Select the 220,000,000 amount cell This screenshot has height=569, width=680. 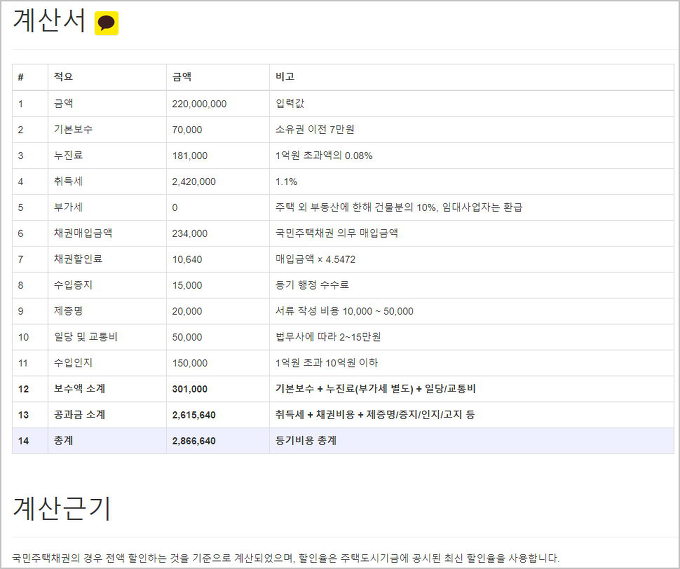[x=199, y=103]
